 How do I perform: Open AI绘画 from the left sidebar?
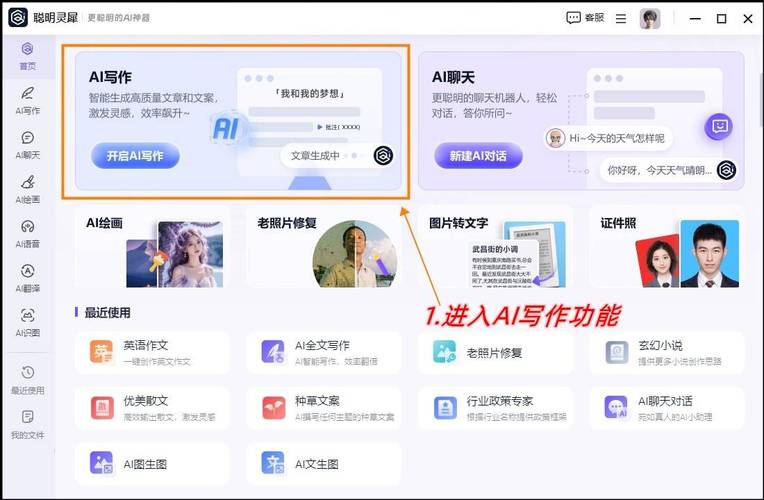[x=27, y=190]
